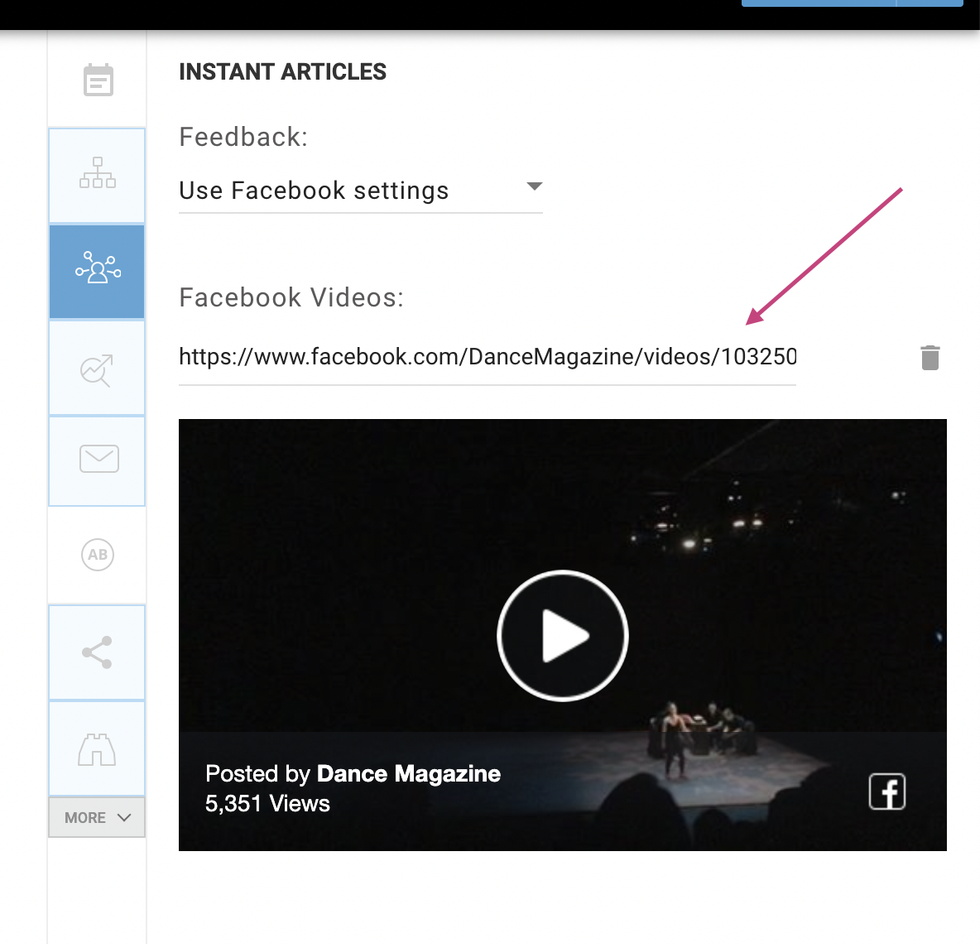Click the dancers on stage in the video preview
This screenshot has height=944, width=980.
700,735
